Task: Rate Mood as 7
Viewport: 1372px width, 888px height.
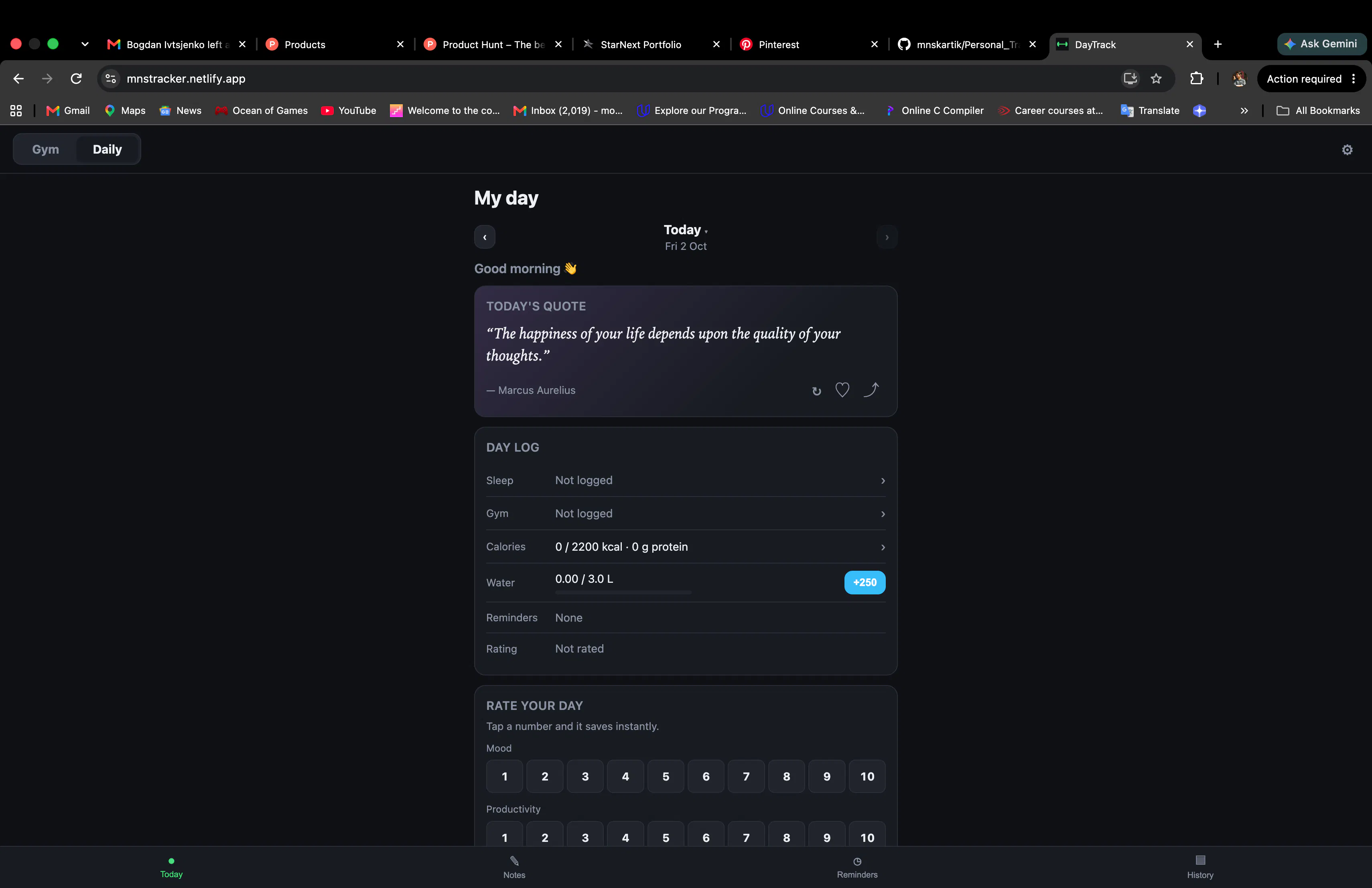Action: coord(746,776)
